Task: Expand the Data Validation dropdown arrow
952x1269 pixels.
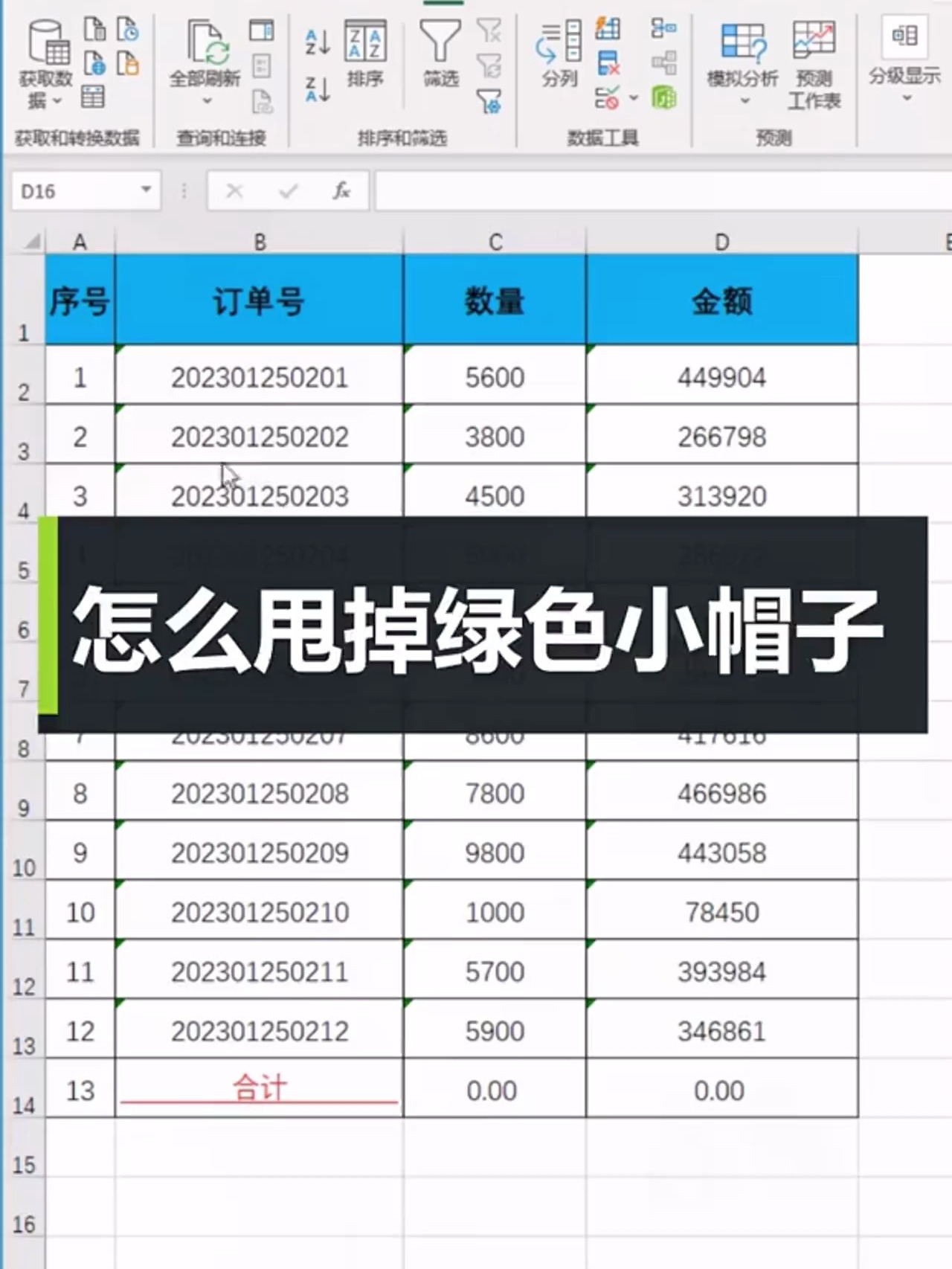Action: [634, 97]
